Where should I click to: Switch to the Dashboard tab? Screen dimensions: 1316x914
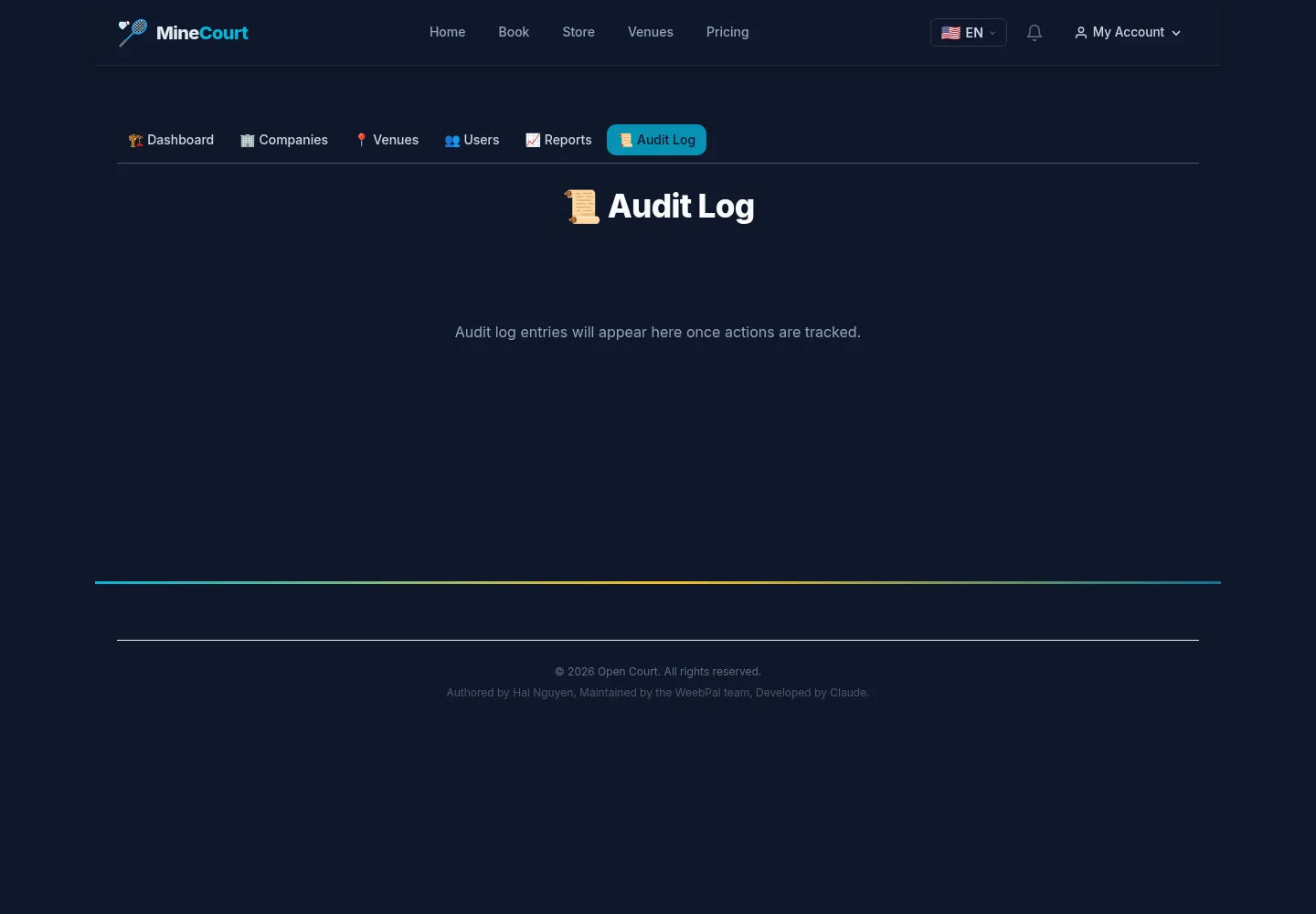pyautogui.click(x=171, y=140)
